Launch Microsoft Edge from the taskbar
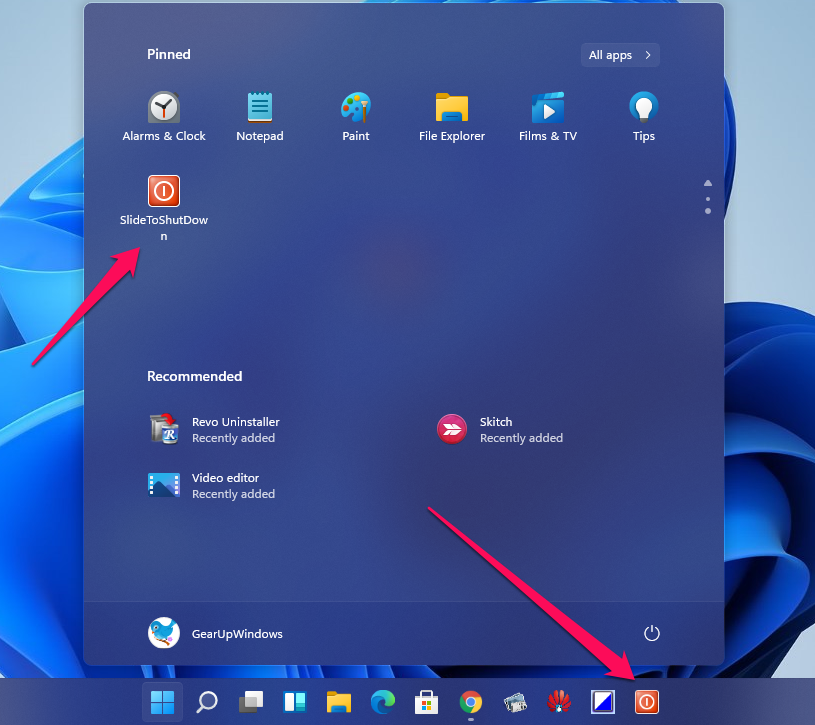 pos(383,702)
